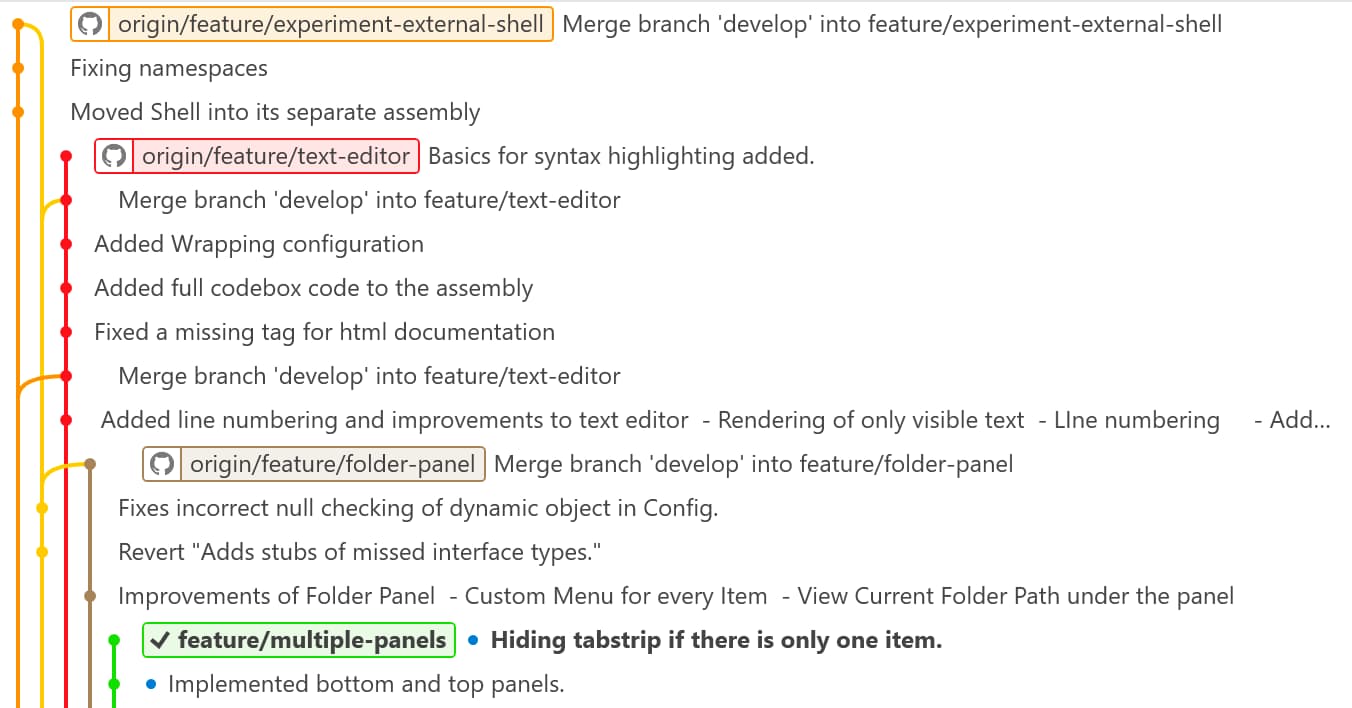Click checkmark on feature/multiple-panels branch label
Image resolution: width=1352 pixels, height=708 pixels.
[x=159, y=640]
